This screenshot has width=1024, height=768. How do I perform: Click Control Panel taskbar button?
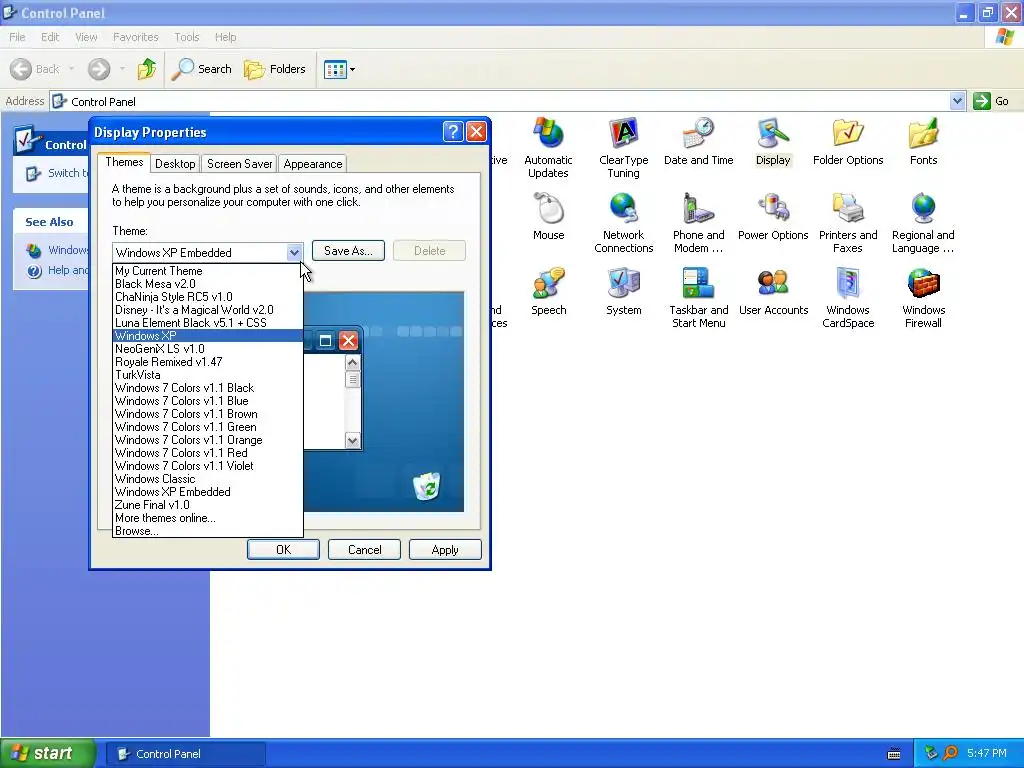185,754
